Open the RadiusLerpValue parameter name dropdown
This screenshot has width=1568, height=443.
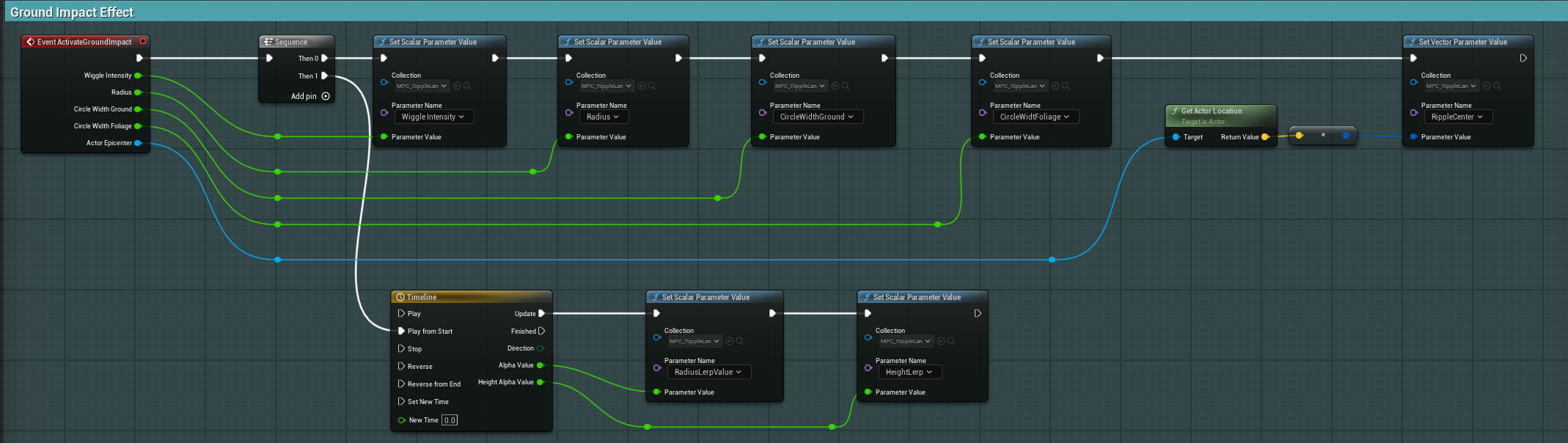708,372
